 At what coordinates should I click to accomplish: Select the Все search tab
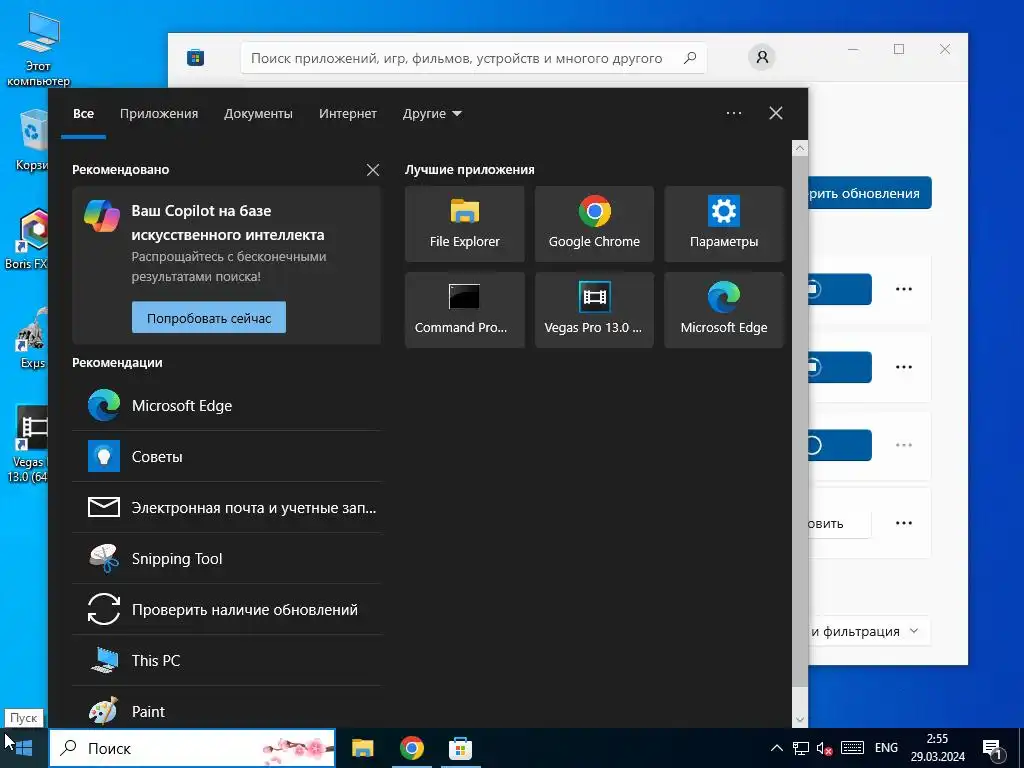[x=84, y=114]
